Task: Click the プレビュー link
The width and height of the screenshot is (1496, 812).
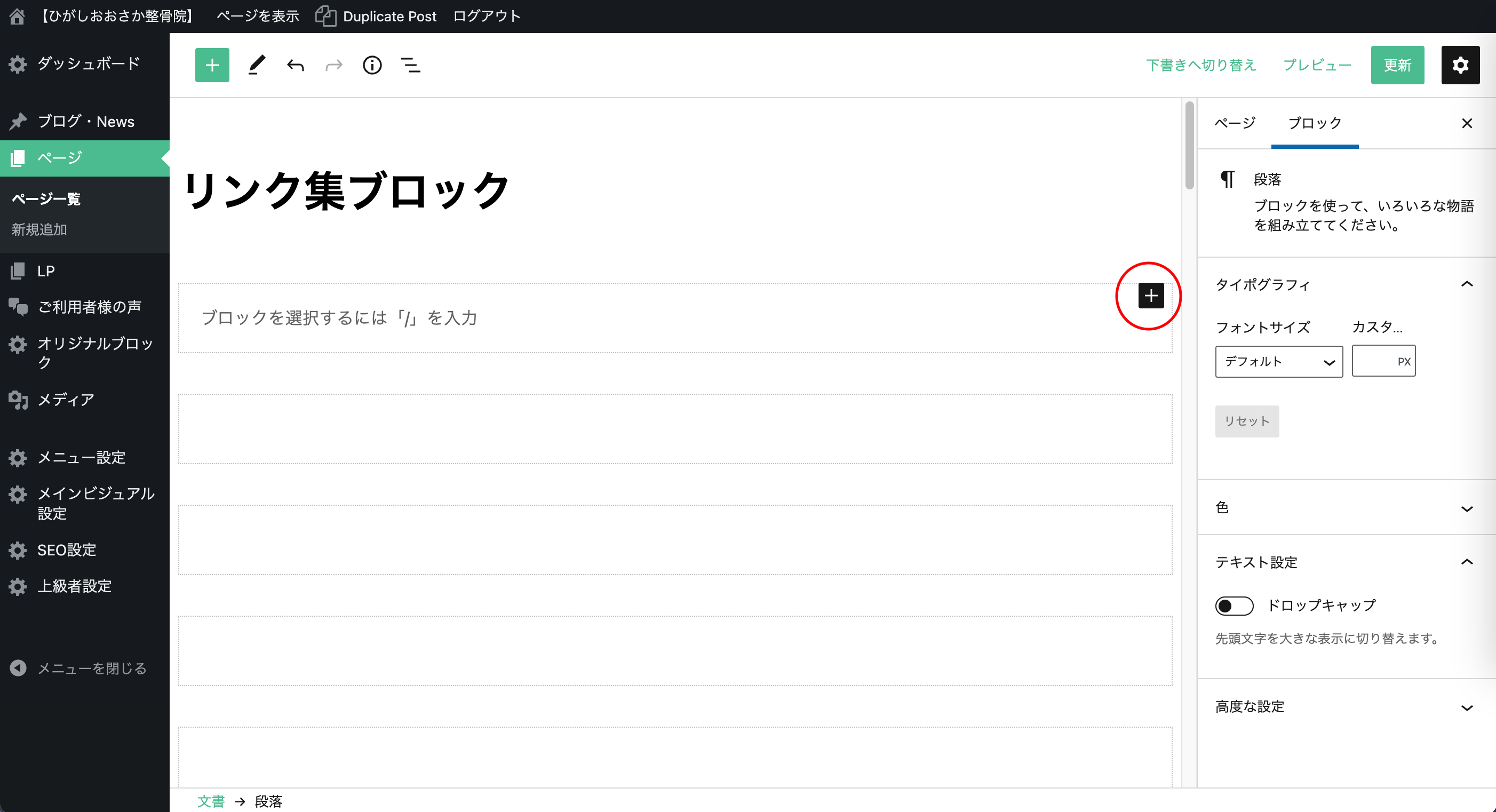Action: [x=1317, y=65]
